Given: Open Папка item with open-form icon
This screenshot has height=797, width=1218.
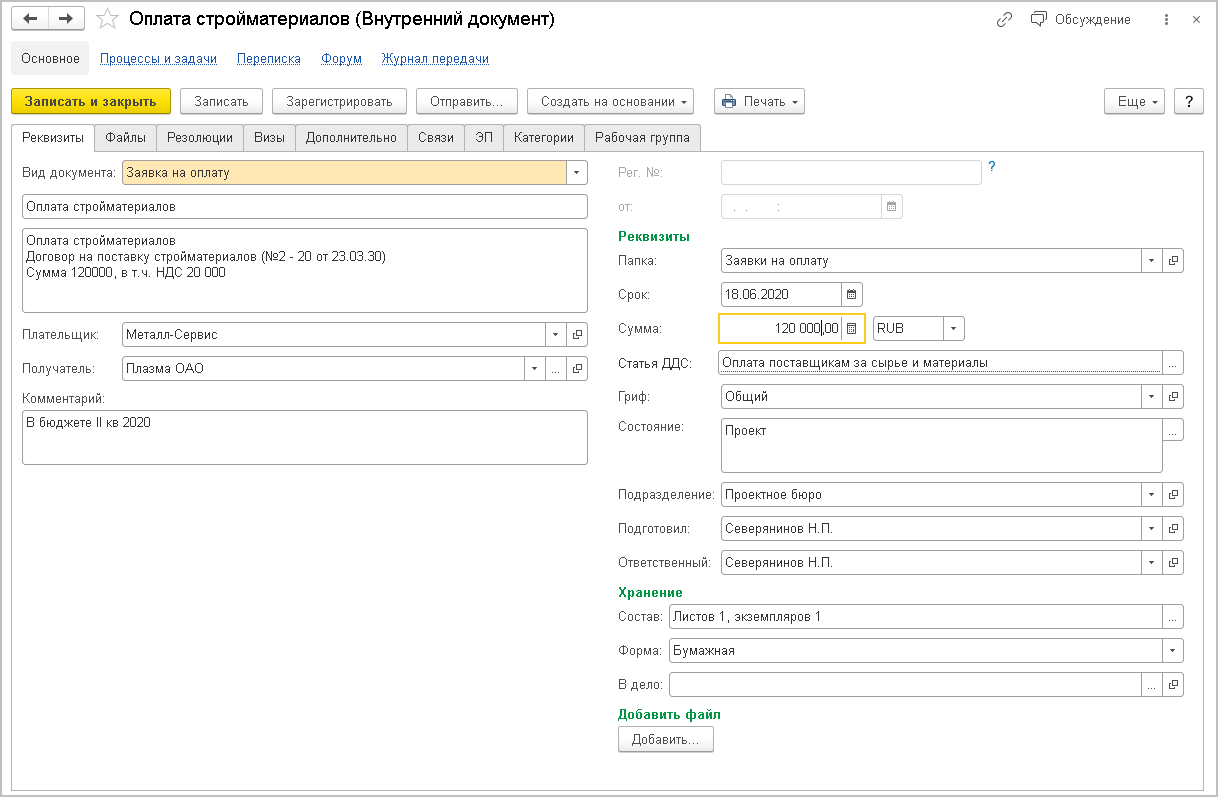Looking at the screenshot, I should [x=1174, y=261].
